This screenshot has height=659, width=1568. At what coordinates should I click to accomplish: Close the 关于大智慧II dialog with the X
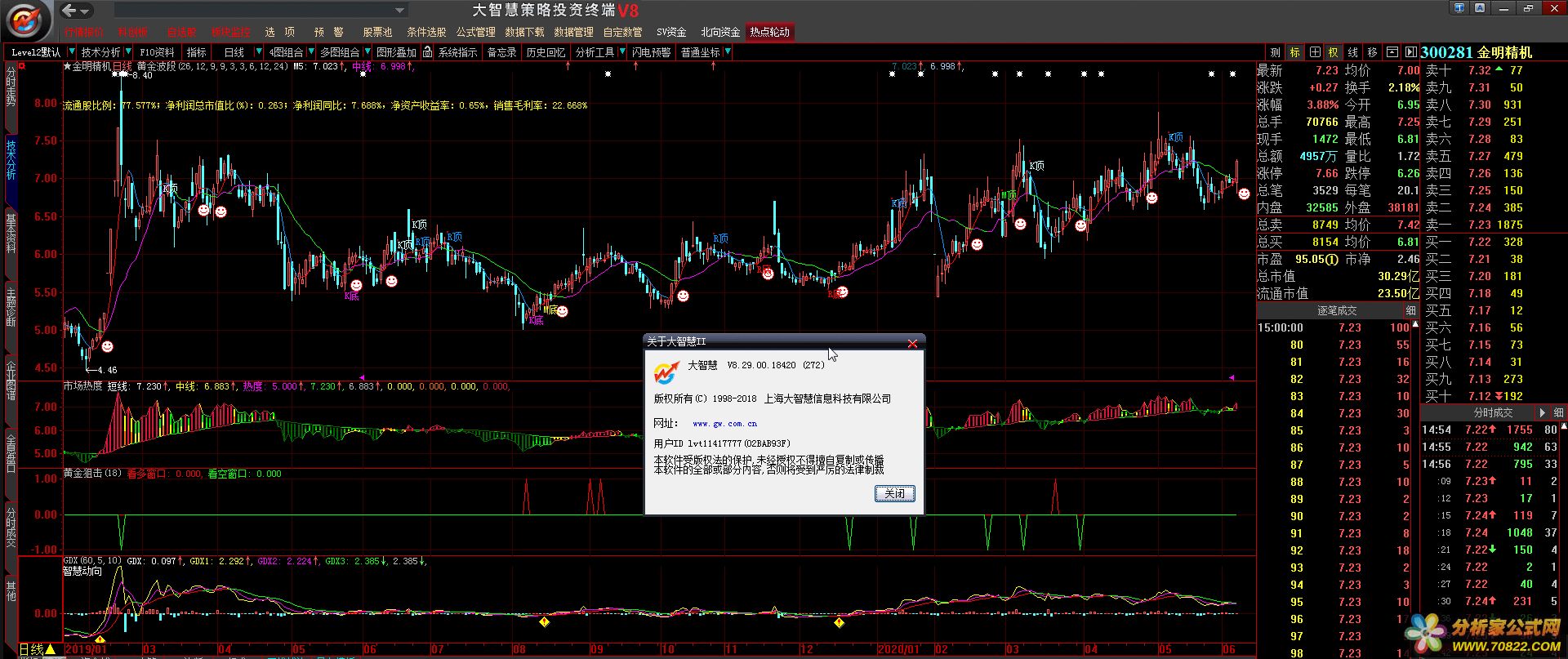(x=912, y=343)
